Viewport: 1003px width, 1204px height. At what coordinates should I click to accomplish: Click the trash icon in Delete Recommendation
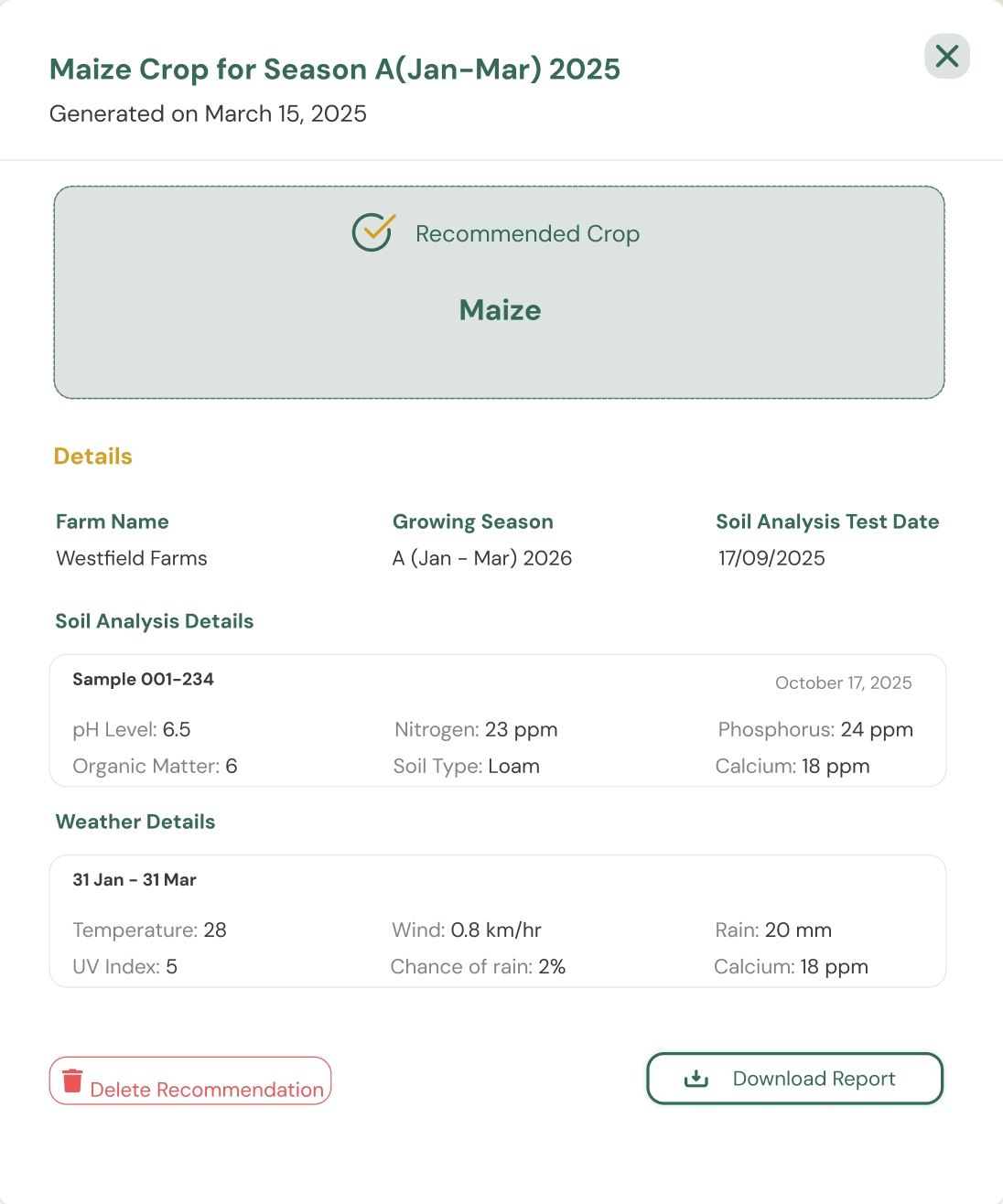tap(72, 1080)
